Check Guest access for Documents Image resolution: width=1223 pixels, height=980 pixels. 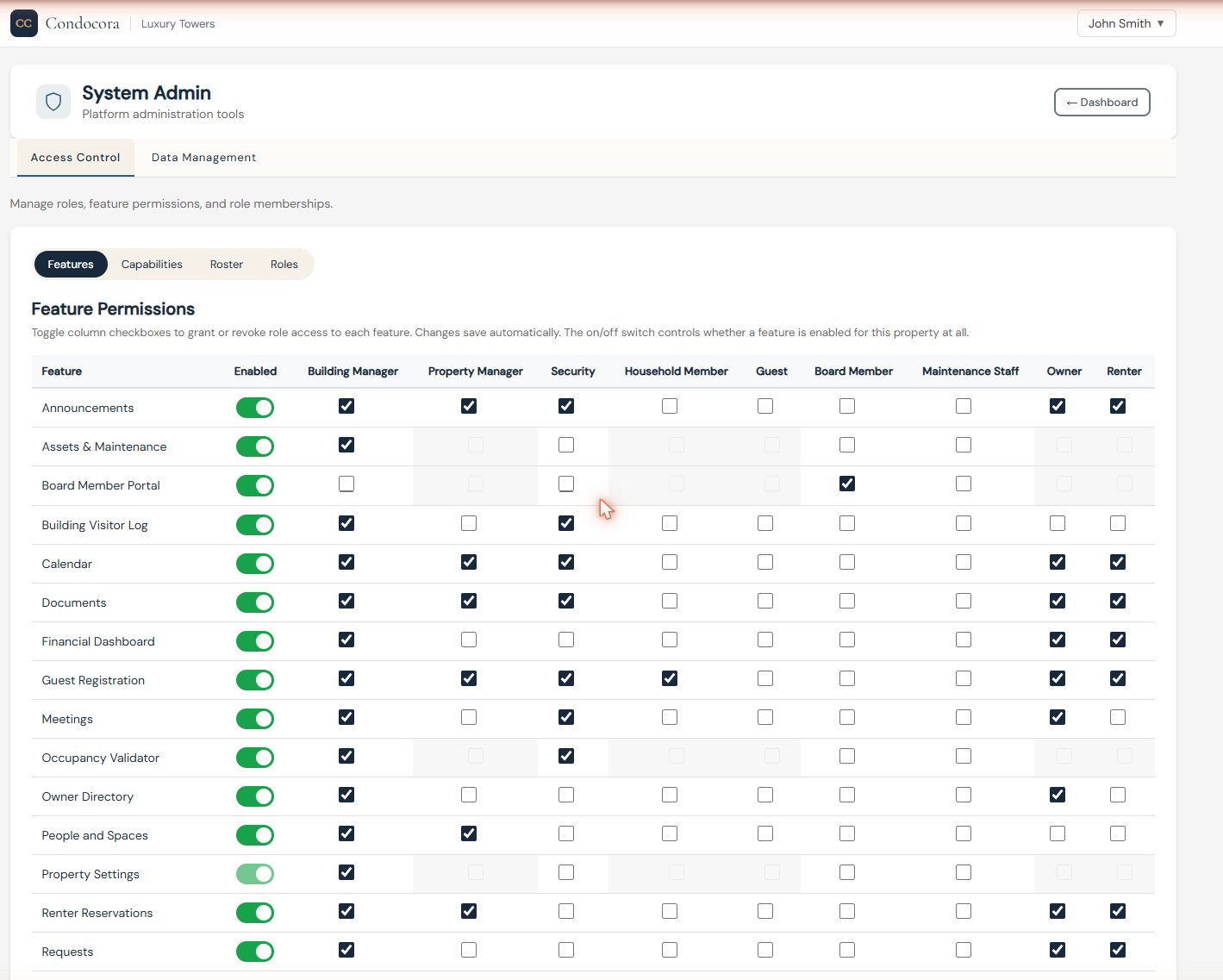[x=765, y=601]
